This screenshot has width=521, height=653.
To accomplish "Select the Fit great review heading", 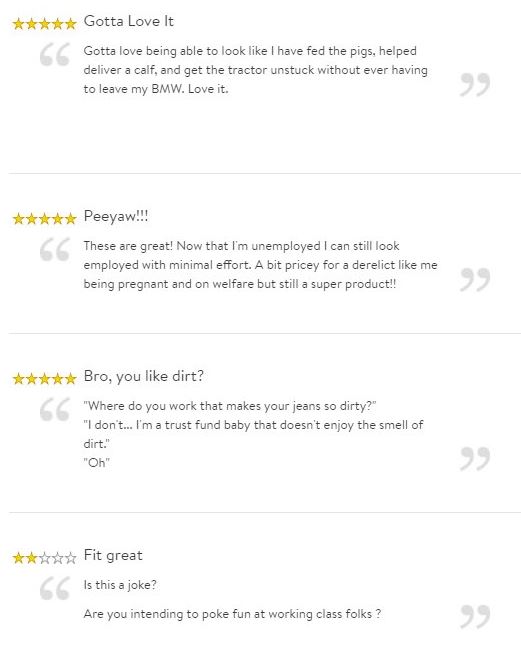I will [113, 555].
